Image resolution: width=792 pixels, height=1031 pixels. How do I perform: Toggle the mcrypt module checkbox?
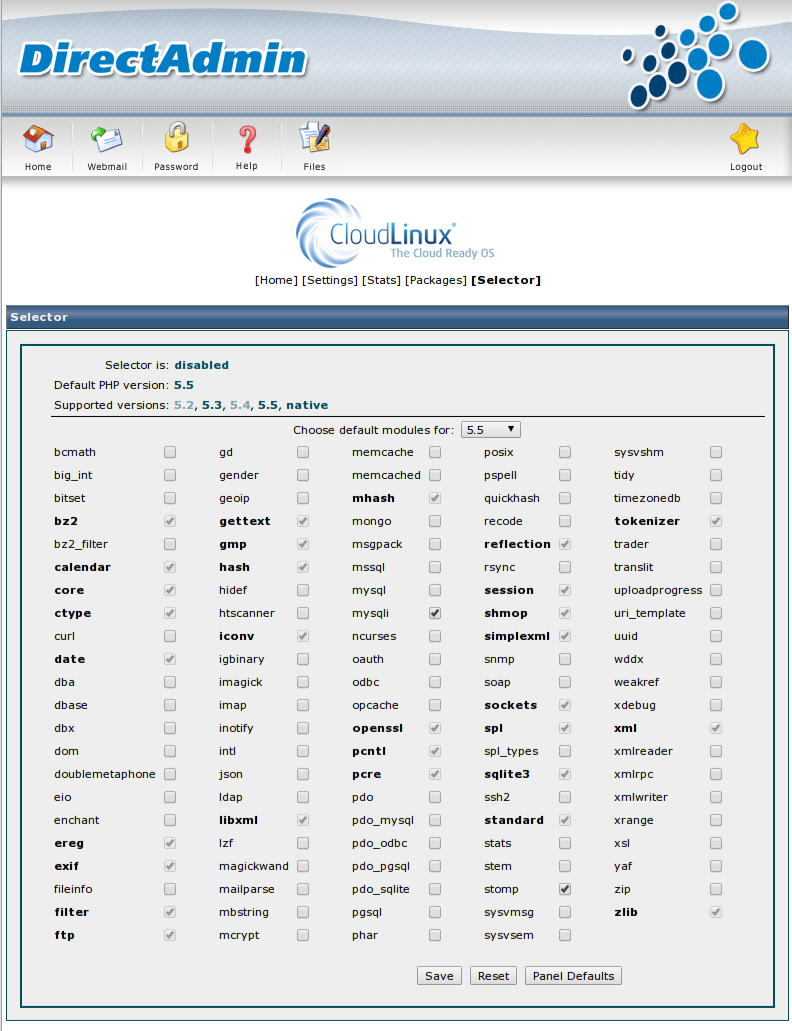click(303, 936)
